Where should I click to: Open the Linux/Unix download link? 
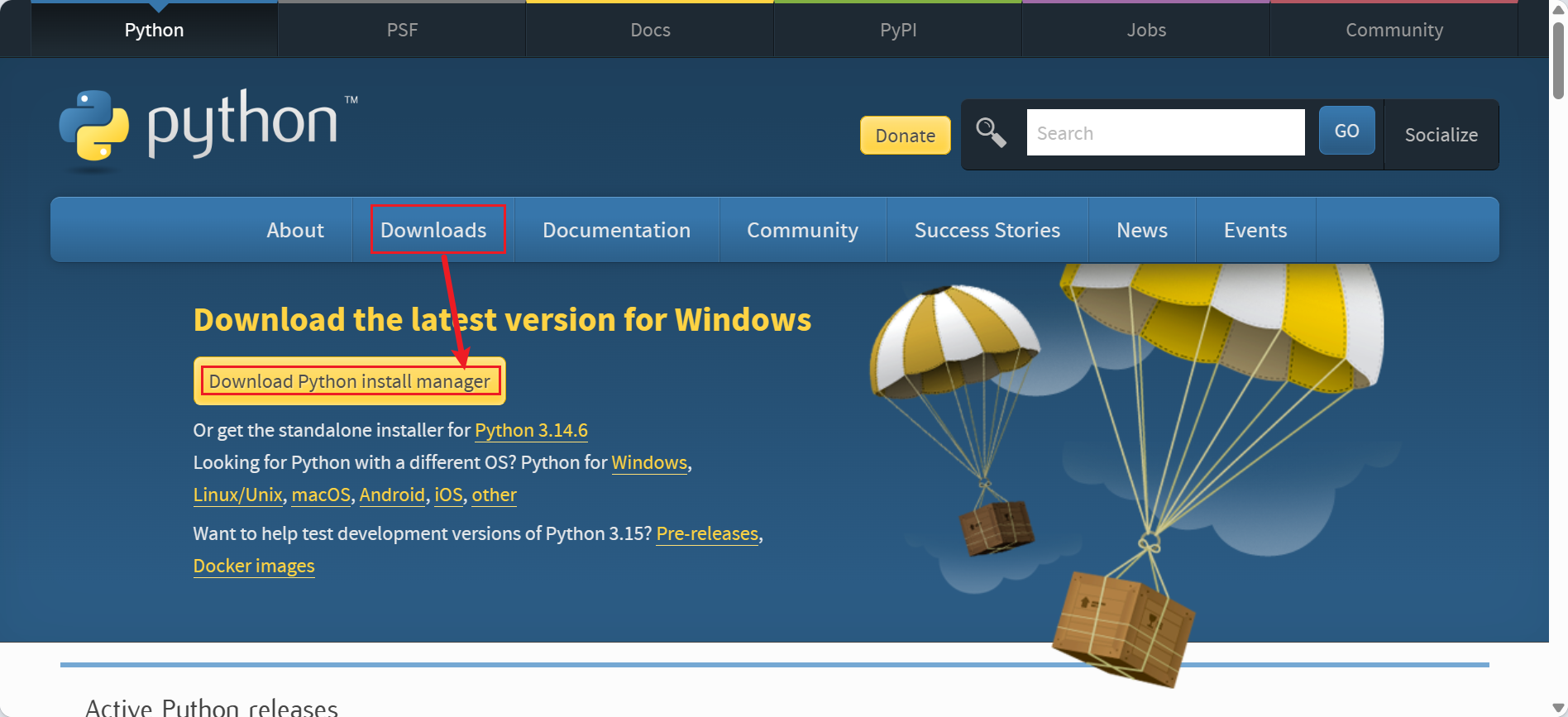click(238, 495)
